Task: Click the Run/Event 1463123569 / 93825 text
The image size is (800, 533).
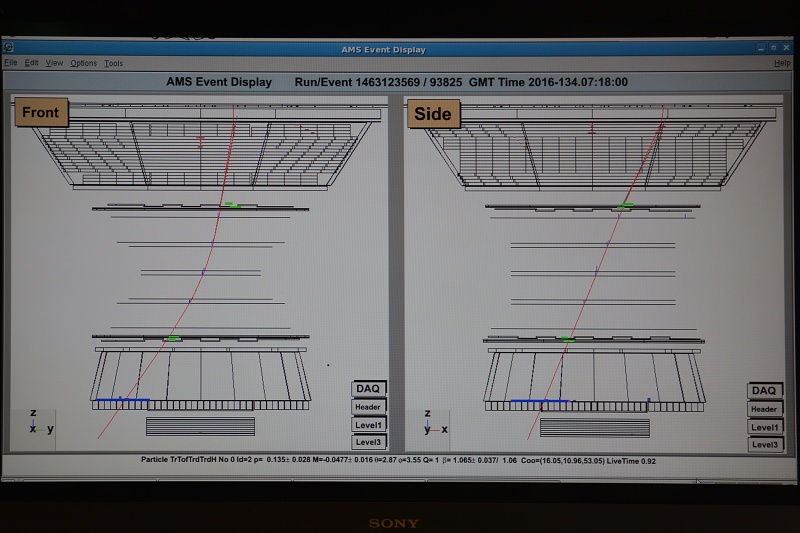Action: point(378,82)
